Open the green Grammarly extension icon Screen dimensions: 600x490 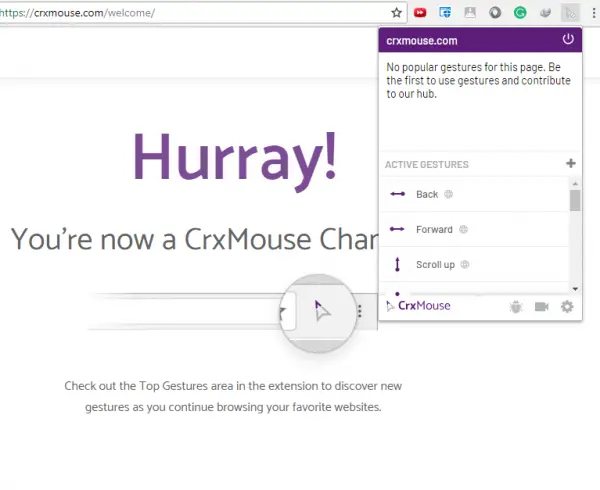[x=520, y=13]
